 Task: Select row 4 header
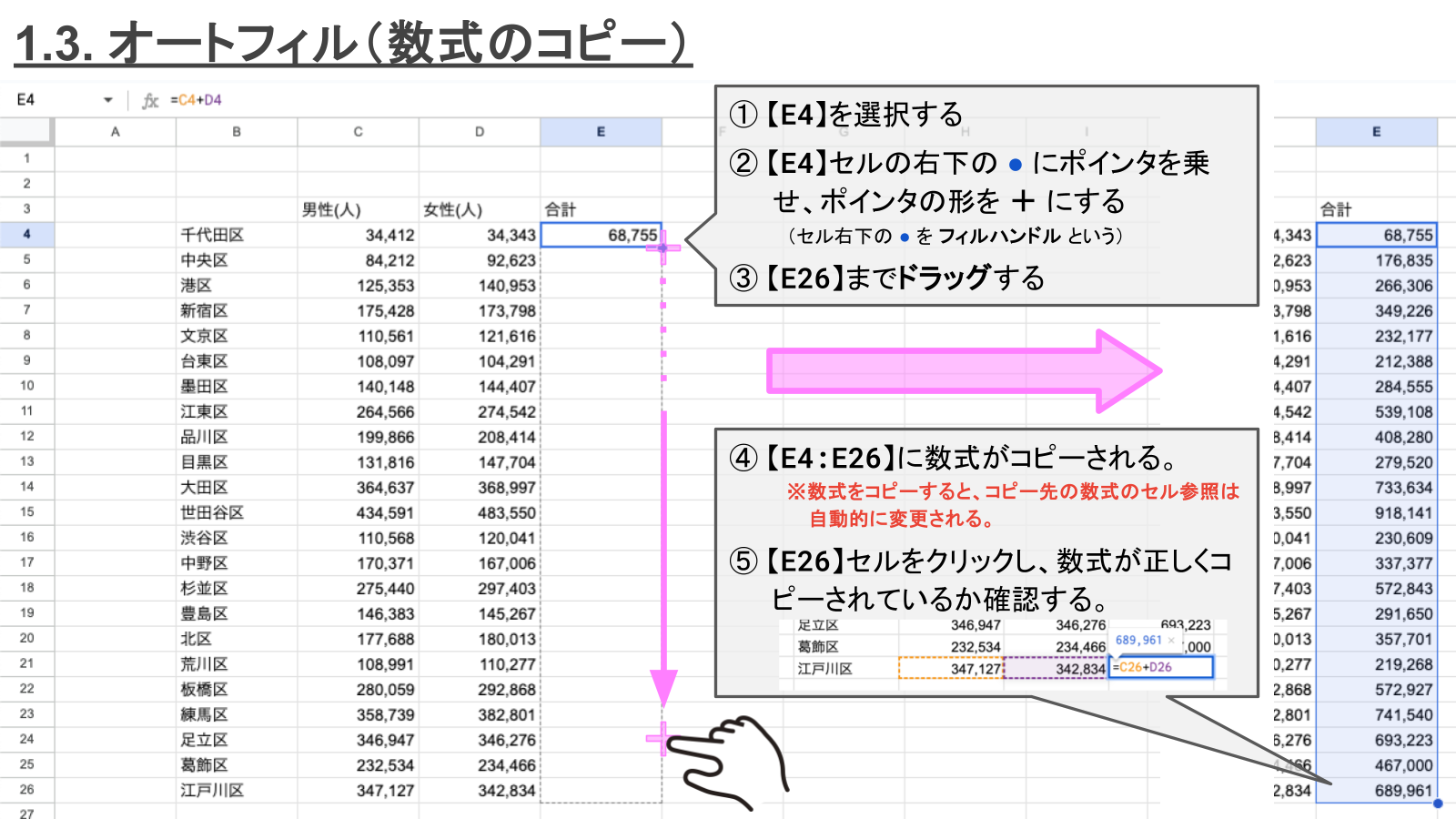(x=27, y=234)
